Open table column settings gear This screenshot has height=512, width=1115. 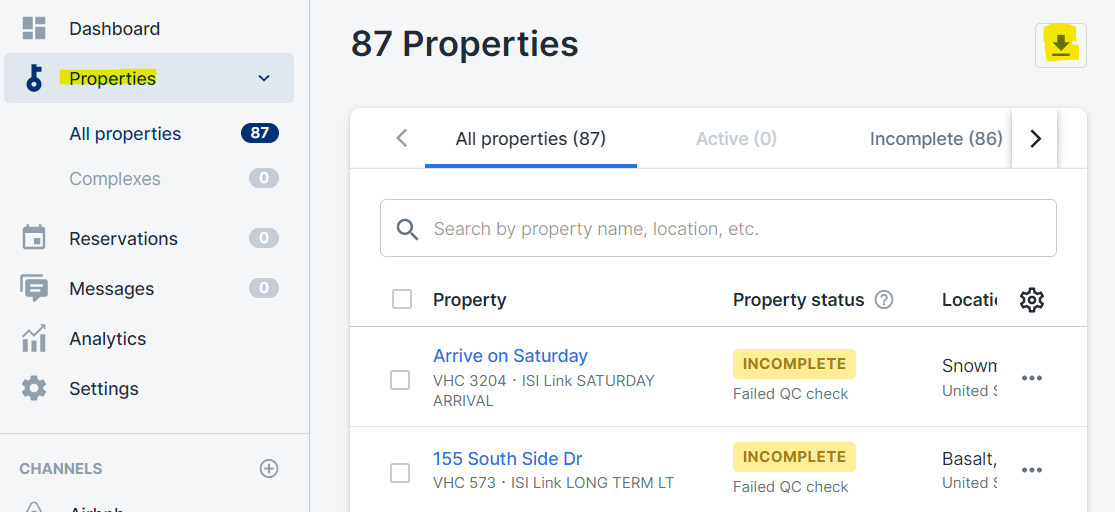[1031, 300]
